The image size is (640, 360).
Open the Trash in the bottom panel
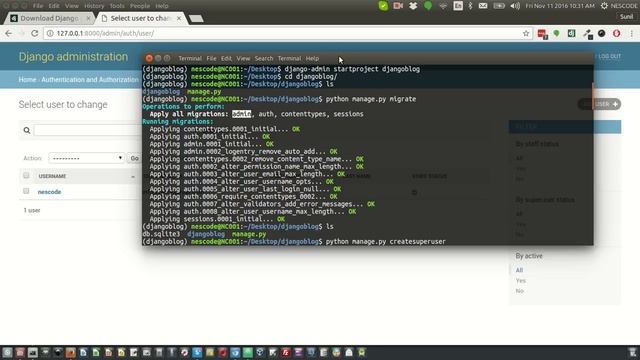[x=632, y=352]
